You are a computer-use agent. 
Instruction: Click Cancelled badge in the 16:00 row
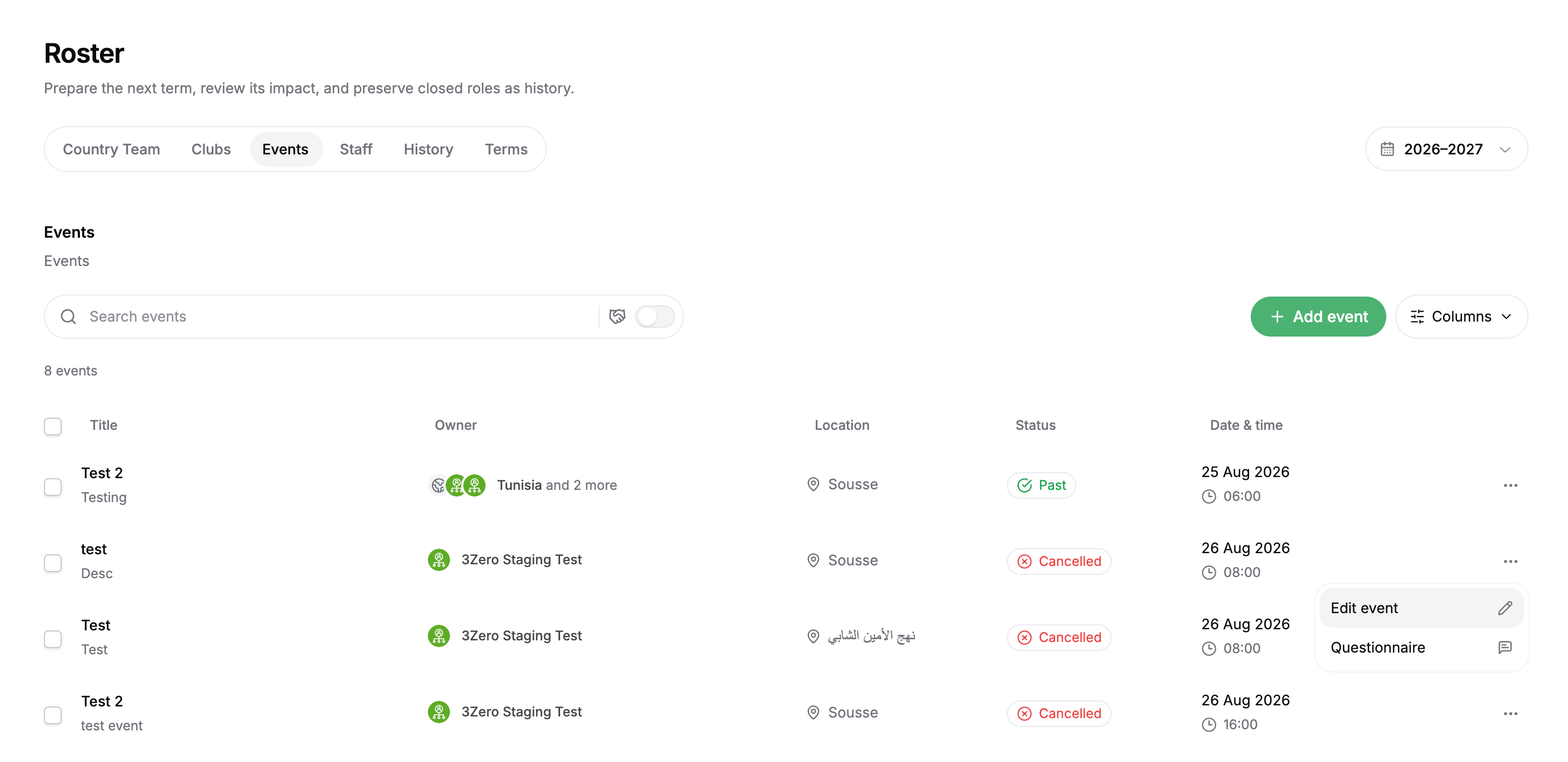[1058, 714]
